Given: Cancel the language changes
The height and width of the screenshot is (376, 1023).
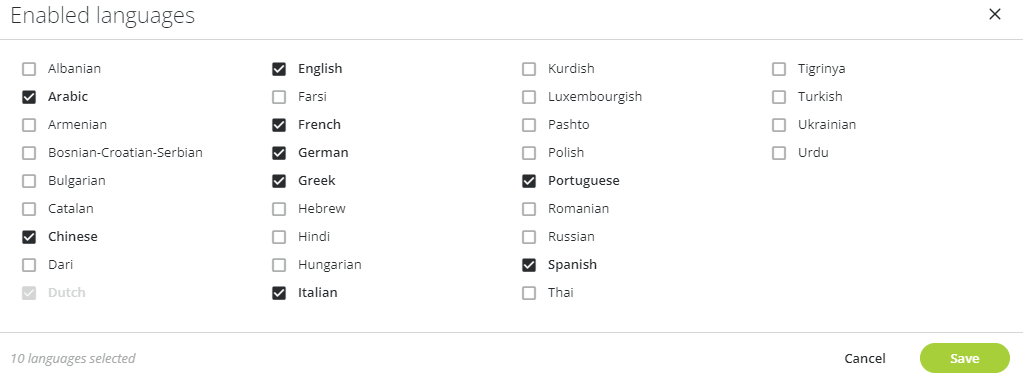Looking at the screenshot, I should [864, 358].
